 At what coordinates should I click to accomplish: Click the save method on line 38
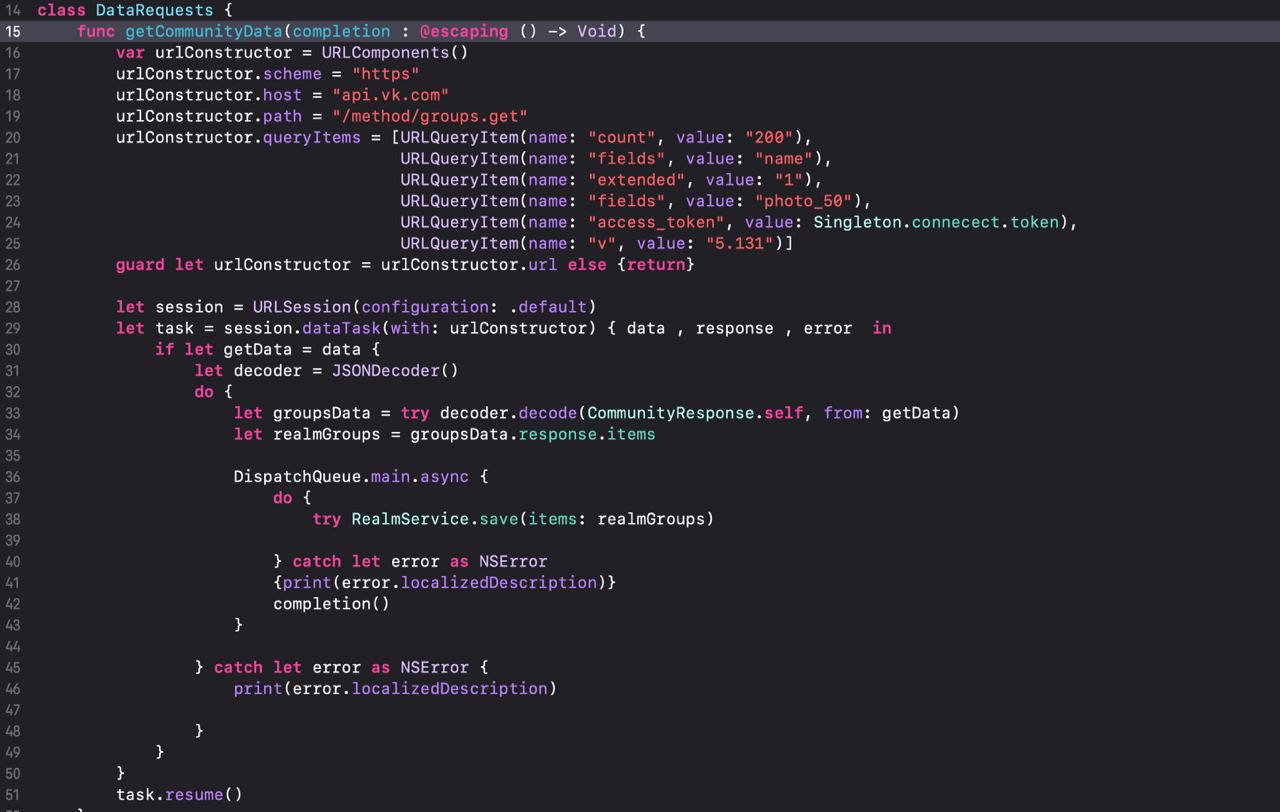498,519
